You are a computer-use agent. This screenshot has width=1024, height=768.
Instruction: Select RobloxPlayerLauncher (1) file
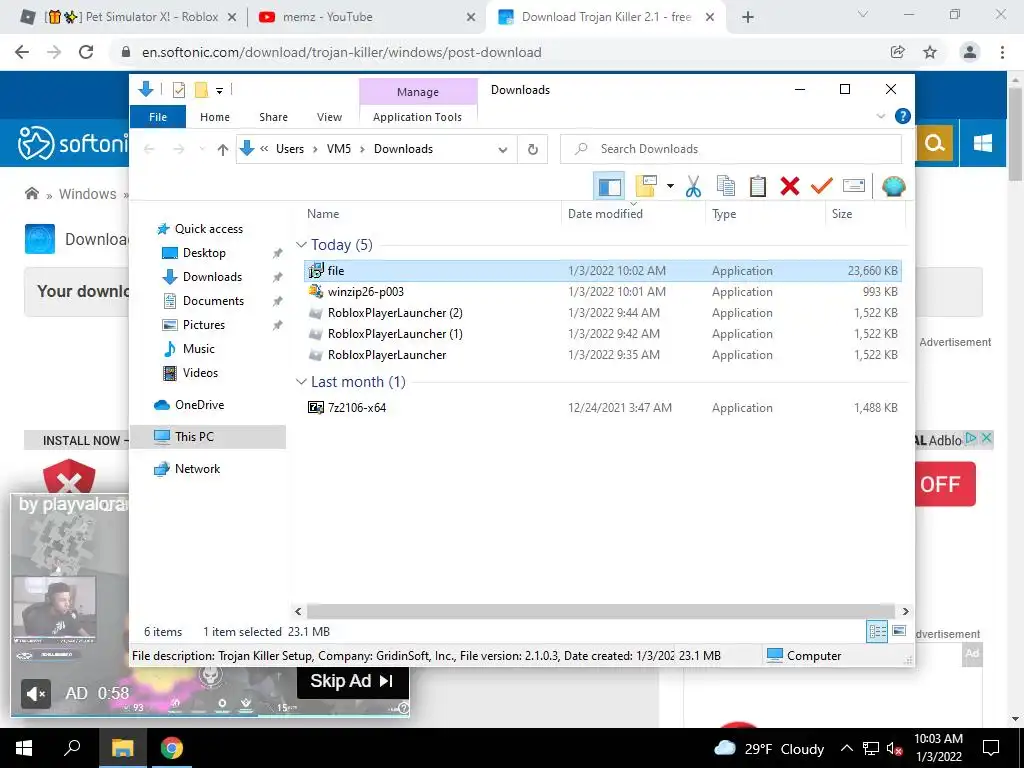602,334
